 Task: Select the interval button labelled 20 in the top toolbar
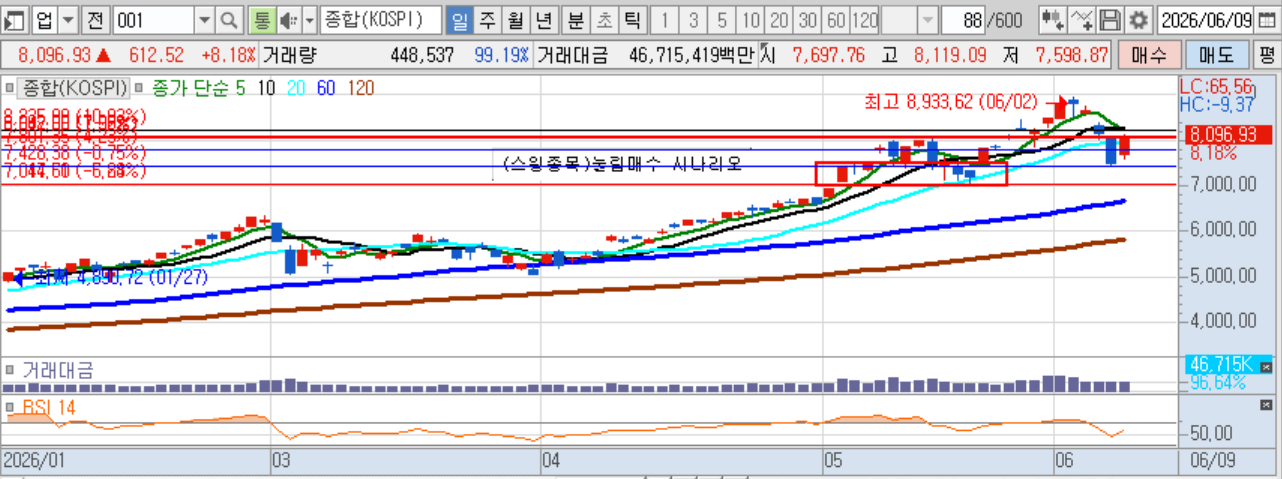tap(780, 19)
